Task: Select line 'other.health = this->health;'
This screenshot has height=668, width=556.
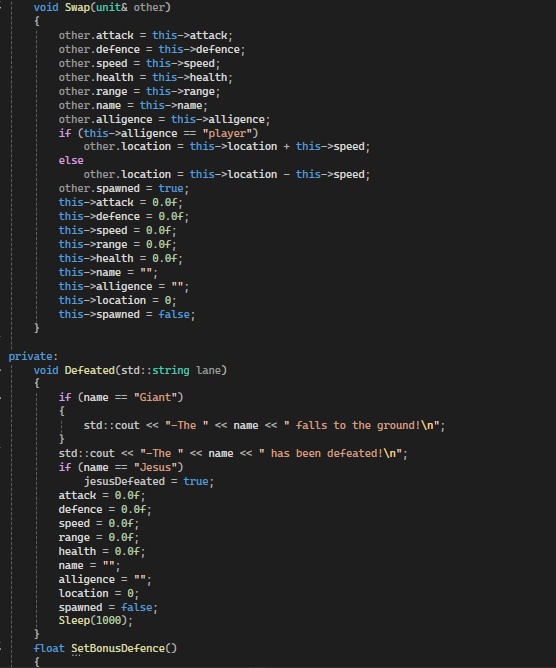Action: [x=145, y=78]
